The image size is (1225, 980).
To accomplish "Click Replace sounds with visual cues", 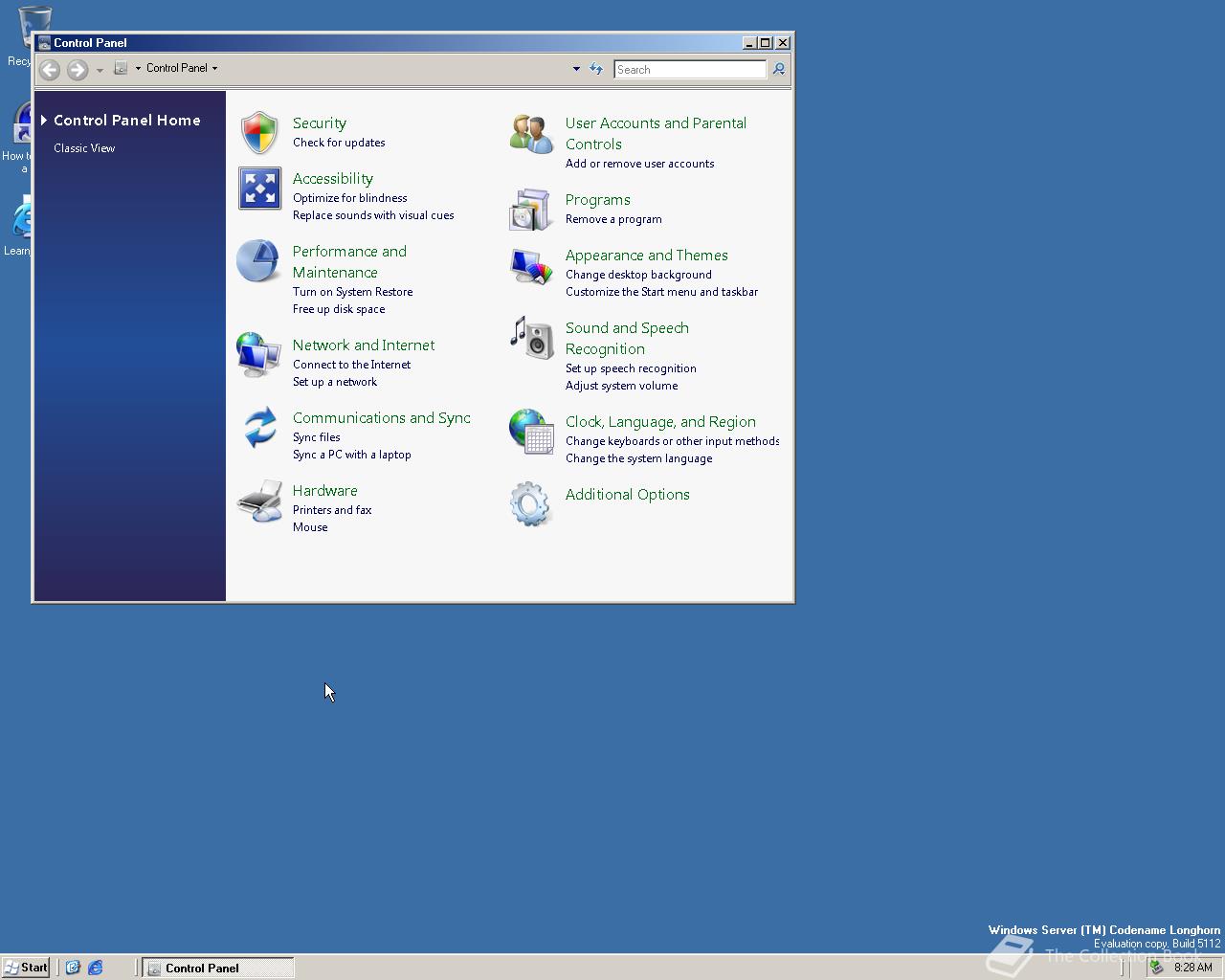I will [x=373, y=215].
